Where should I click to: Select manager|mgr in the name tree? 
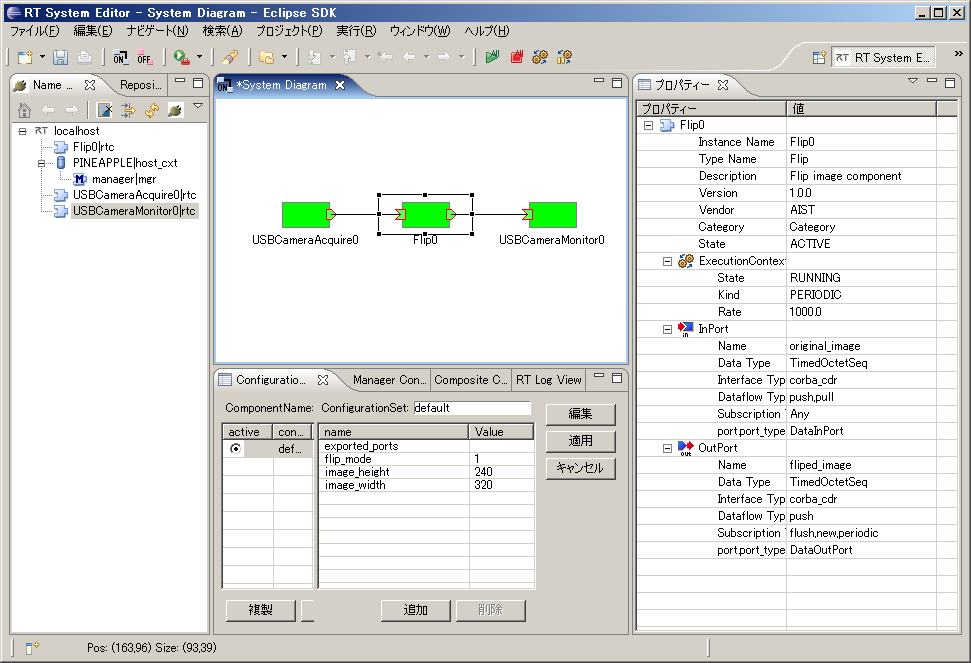click(x=124, y=179)
